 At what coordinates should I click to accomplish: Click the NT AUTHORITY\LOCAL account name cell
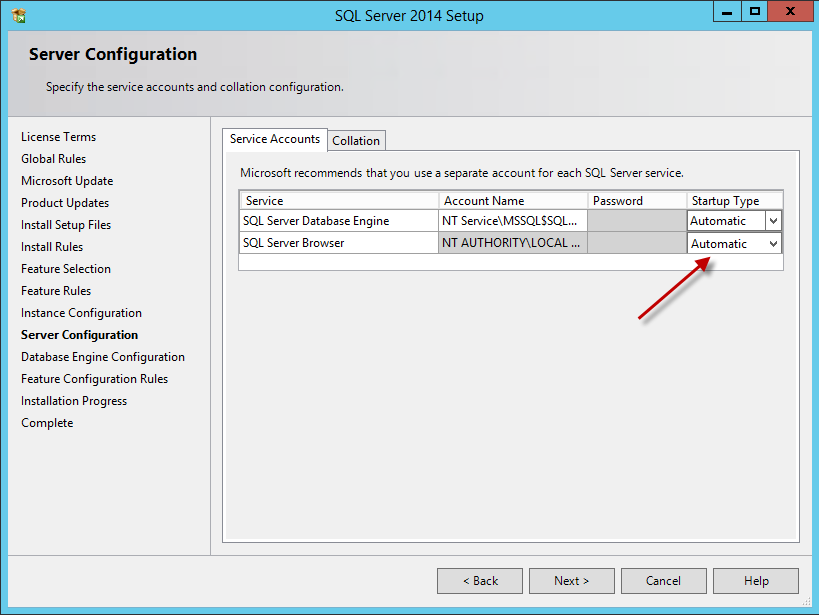tap(513, 243)
